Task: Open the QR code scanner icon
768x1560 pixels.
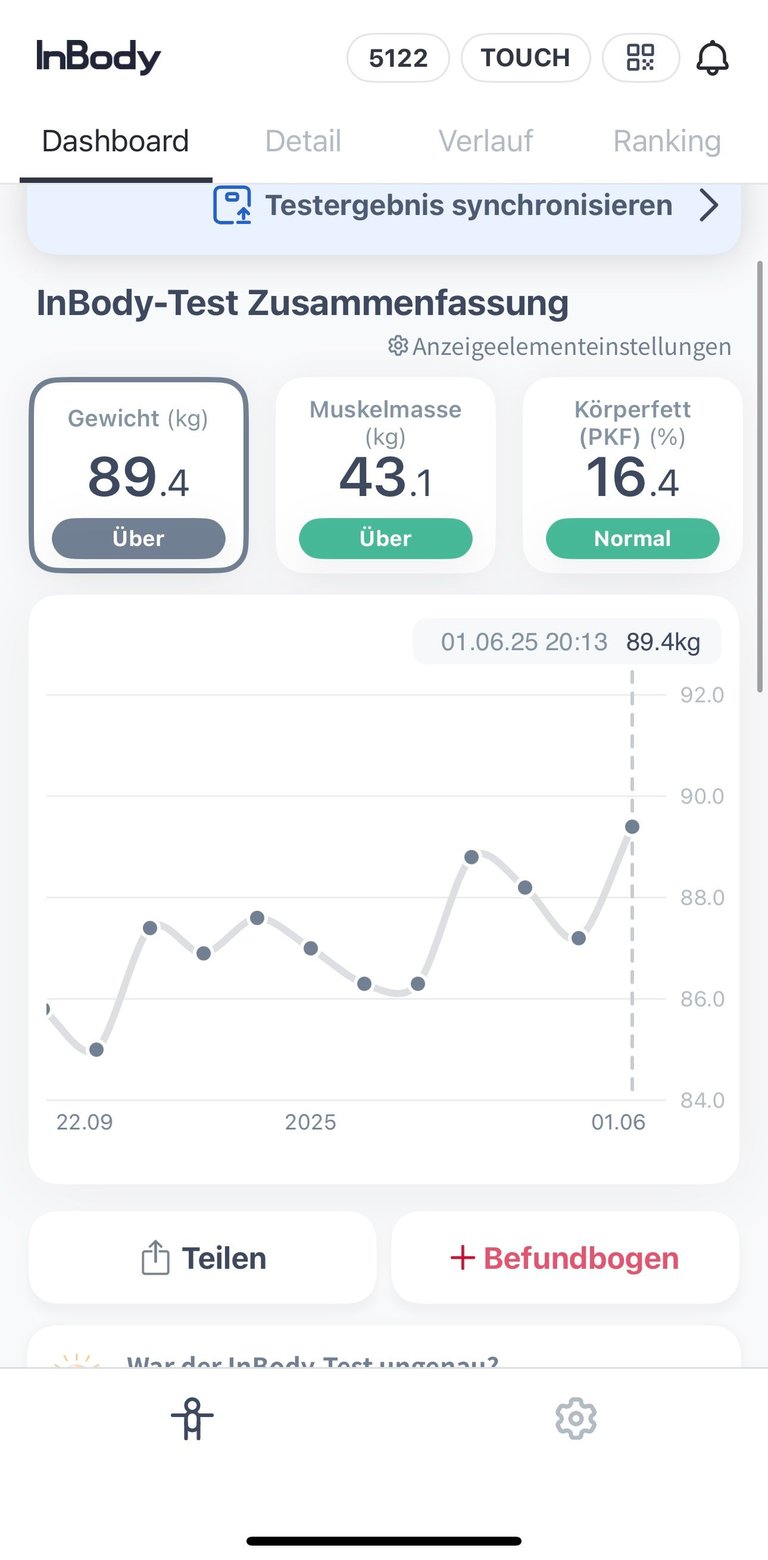Action: coord(641,58)
